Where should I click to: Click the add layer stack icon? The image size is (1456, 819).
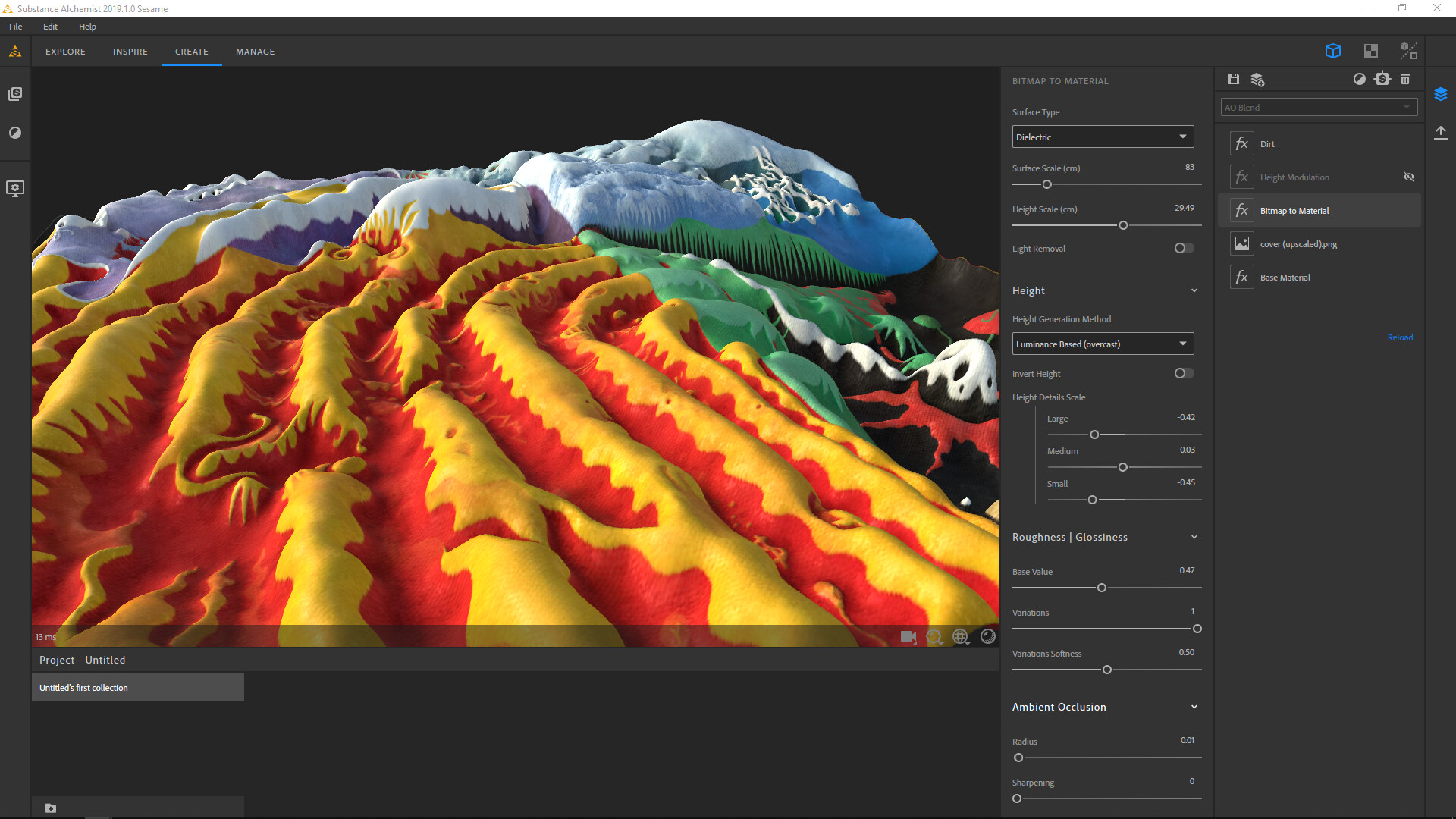pos(1257,79)
